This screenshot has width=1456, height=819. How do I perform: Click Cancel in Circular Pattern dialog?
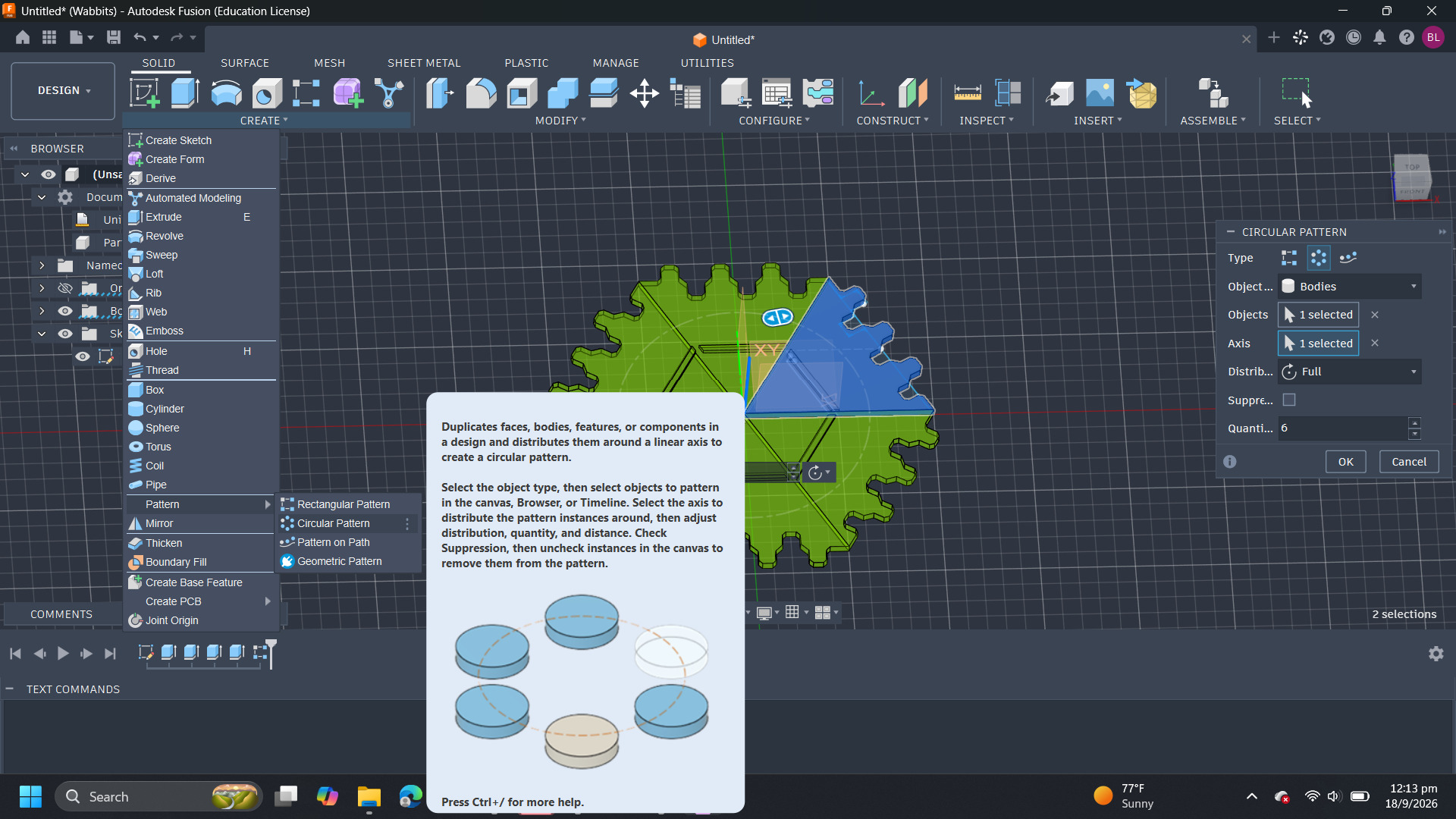tap(1409, 462)
